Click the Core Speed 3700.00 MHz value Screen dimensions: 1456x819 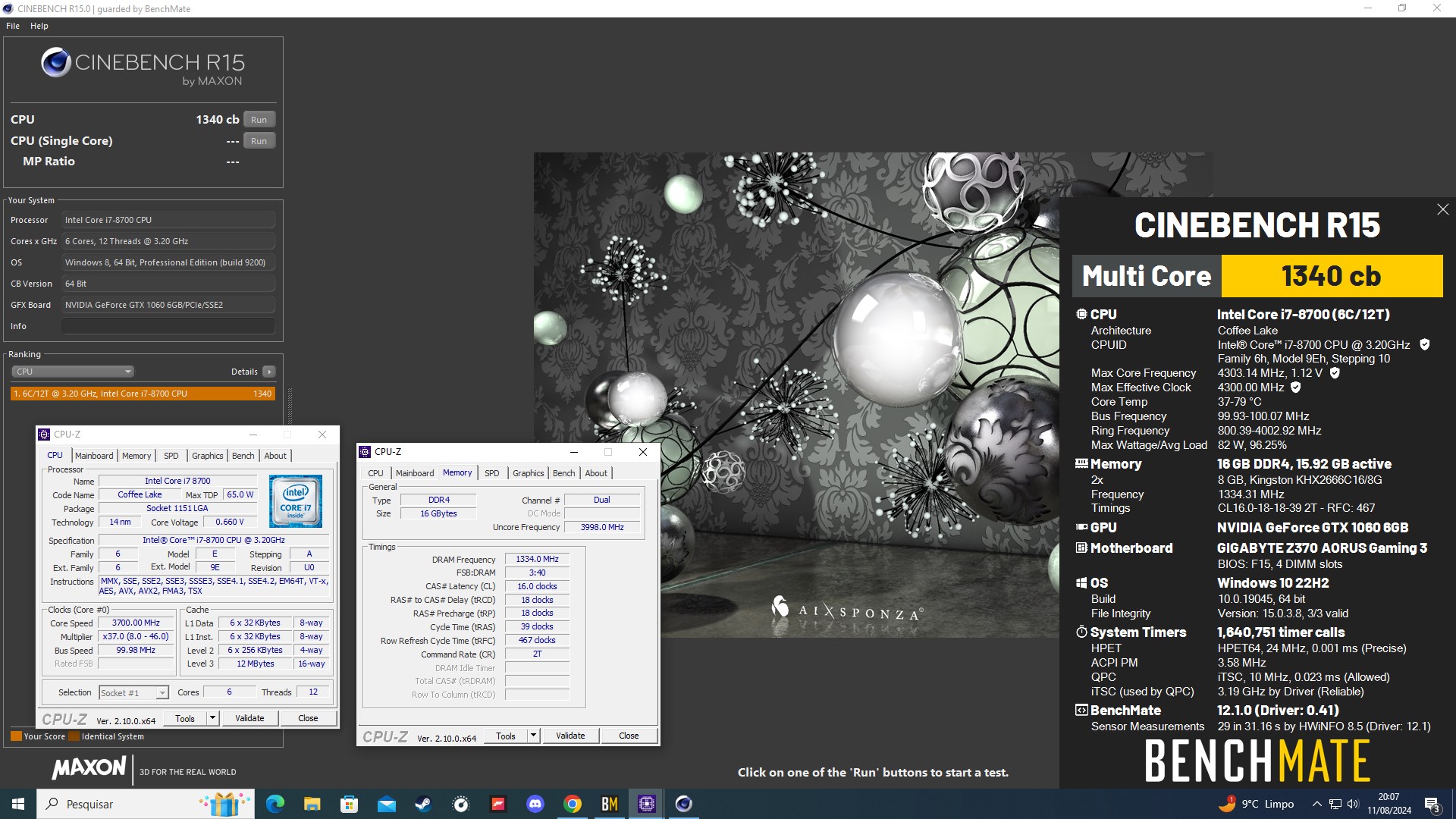(x=136, y=623)
